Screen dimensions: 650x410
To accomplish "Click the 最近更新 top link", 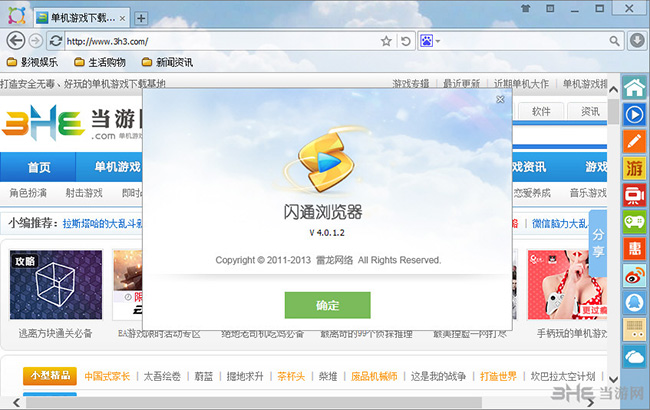I will coord(461,84).
